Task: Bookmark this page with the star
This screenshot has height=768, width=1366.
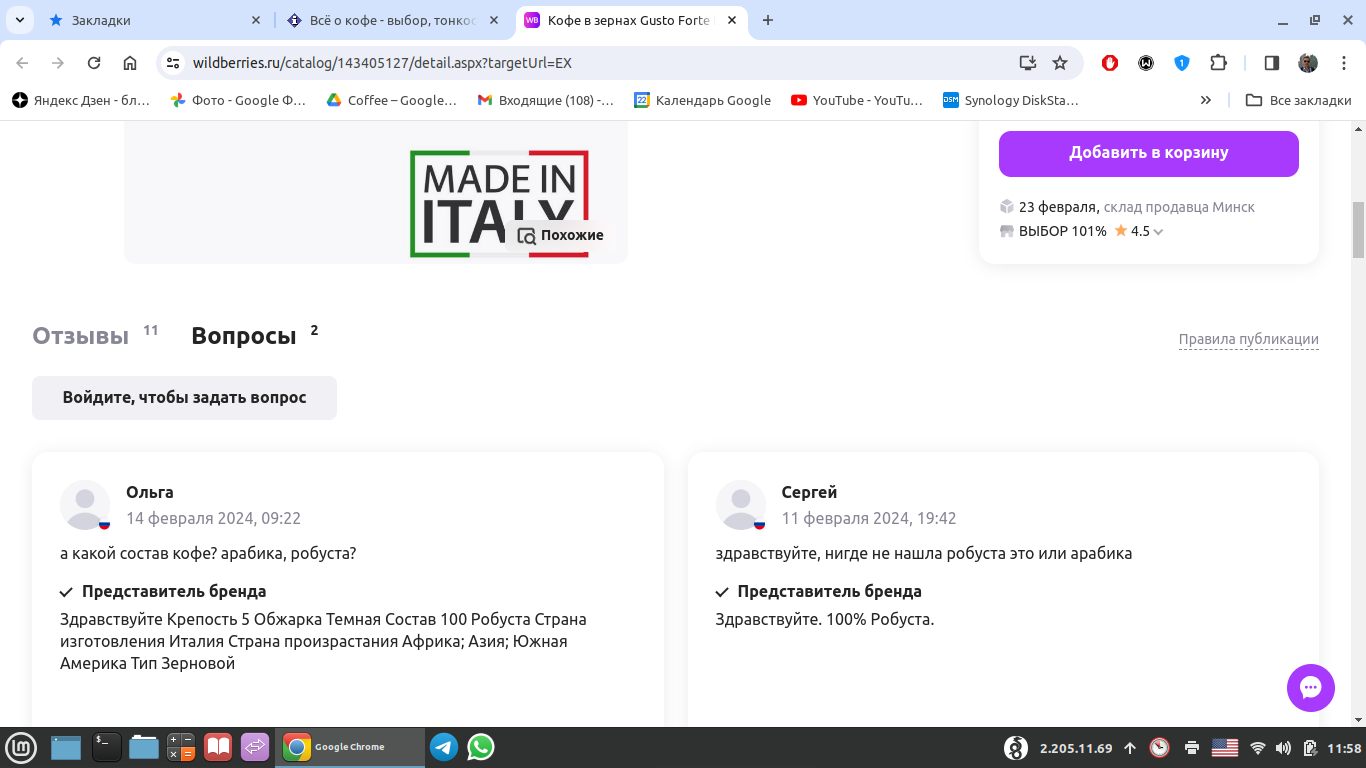Action: 1060,63
